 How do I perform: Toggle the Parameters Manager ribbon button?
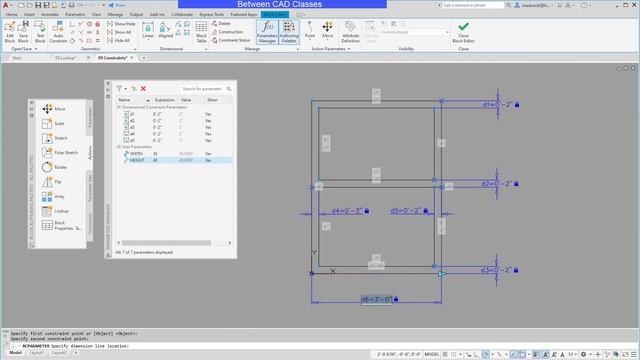pos(267,32)
